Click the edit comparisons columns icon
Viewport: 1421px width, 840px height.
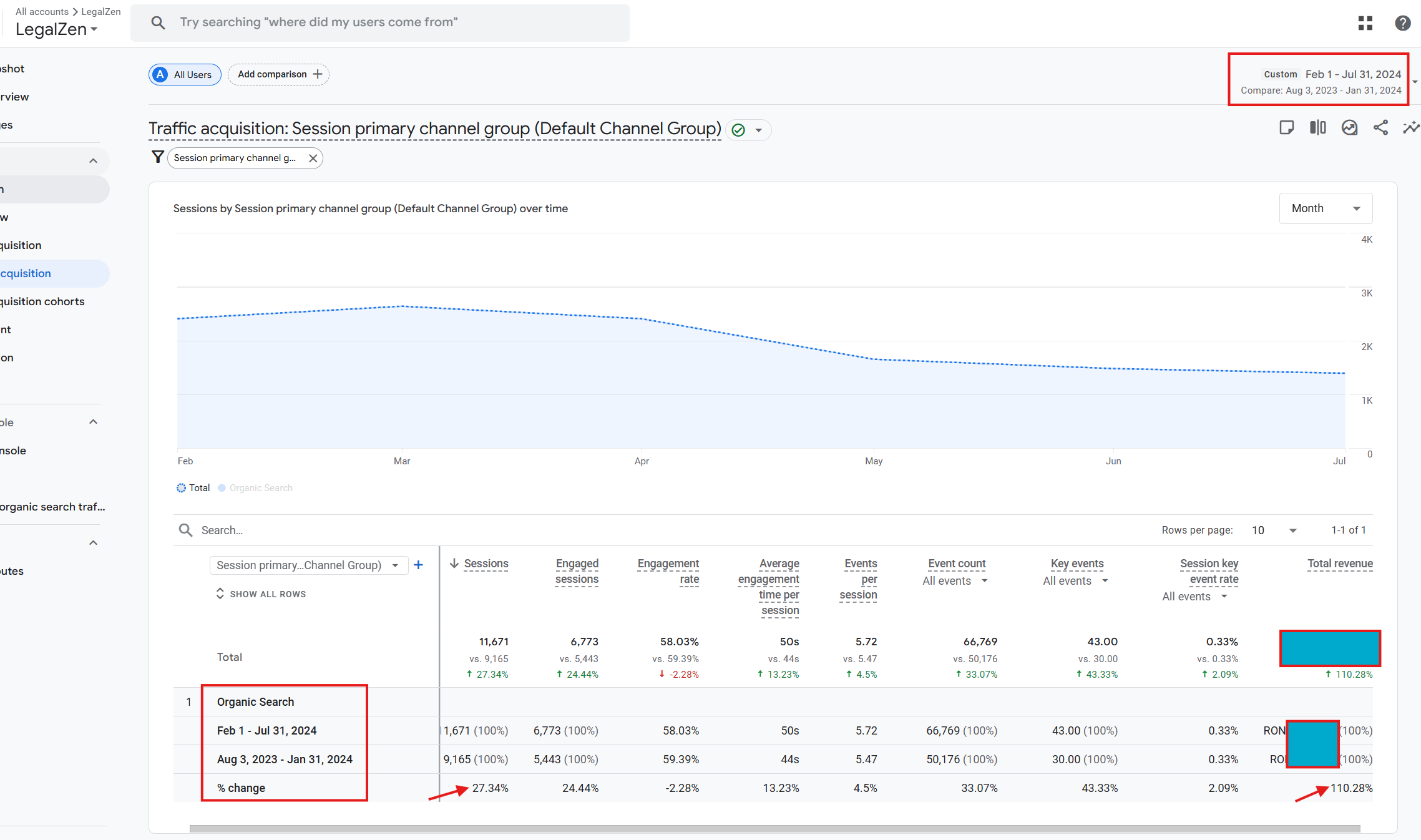coord(1318,128)
